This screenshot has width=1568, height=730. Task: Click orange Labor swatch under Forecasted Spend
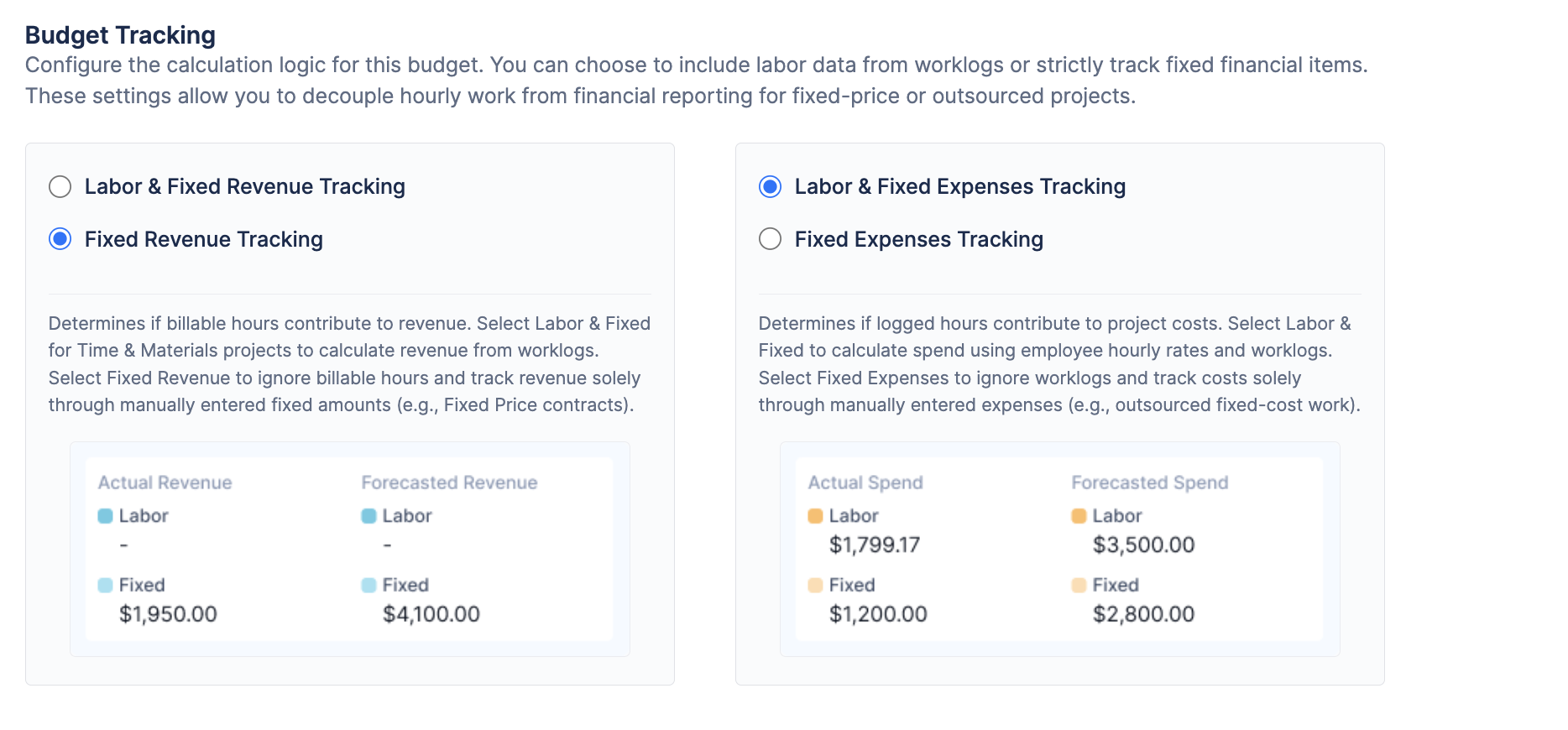pyautogui.click(x=1079, y=516)
